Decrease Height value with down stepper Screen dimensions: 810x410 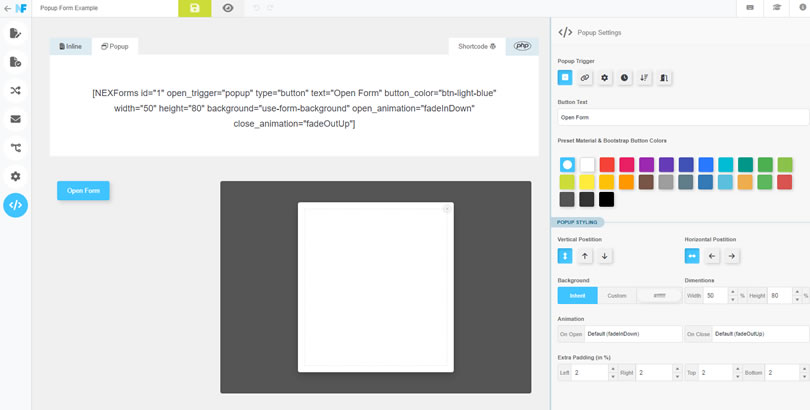coord(796,299)
